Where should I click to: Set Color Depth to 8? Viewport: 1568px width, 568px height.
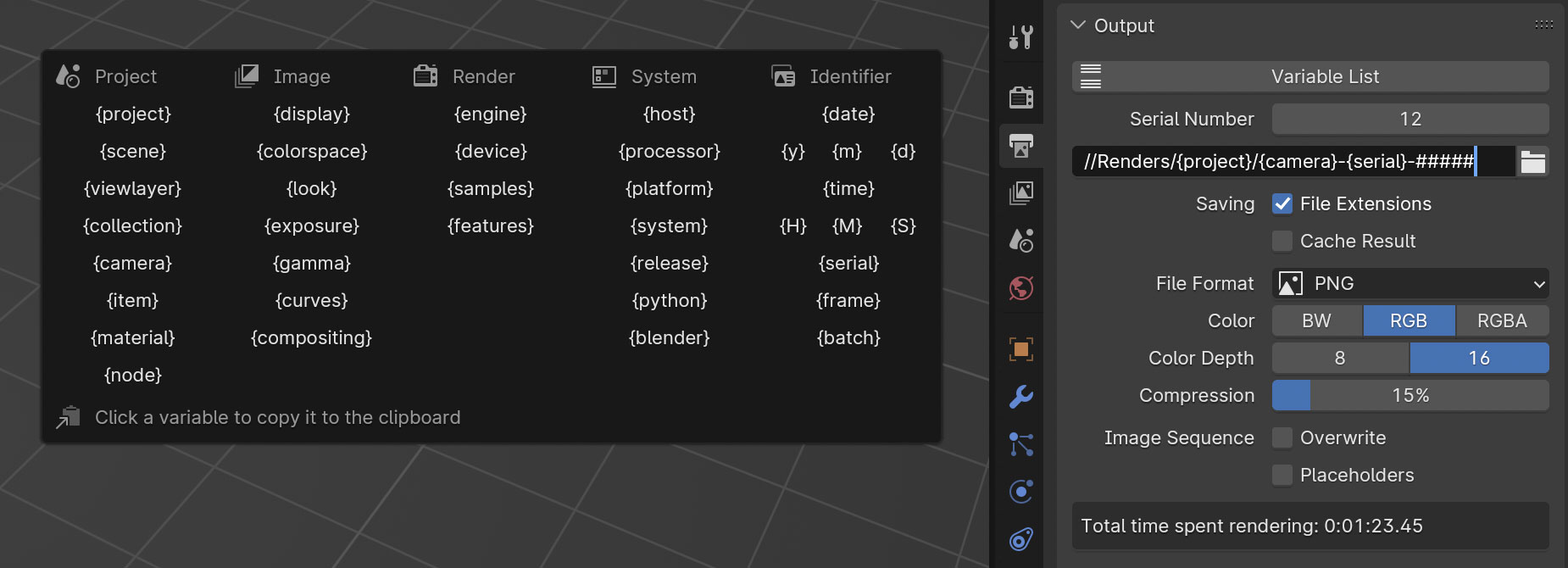1340,358
